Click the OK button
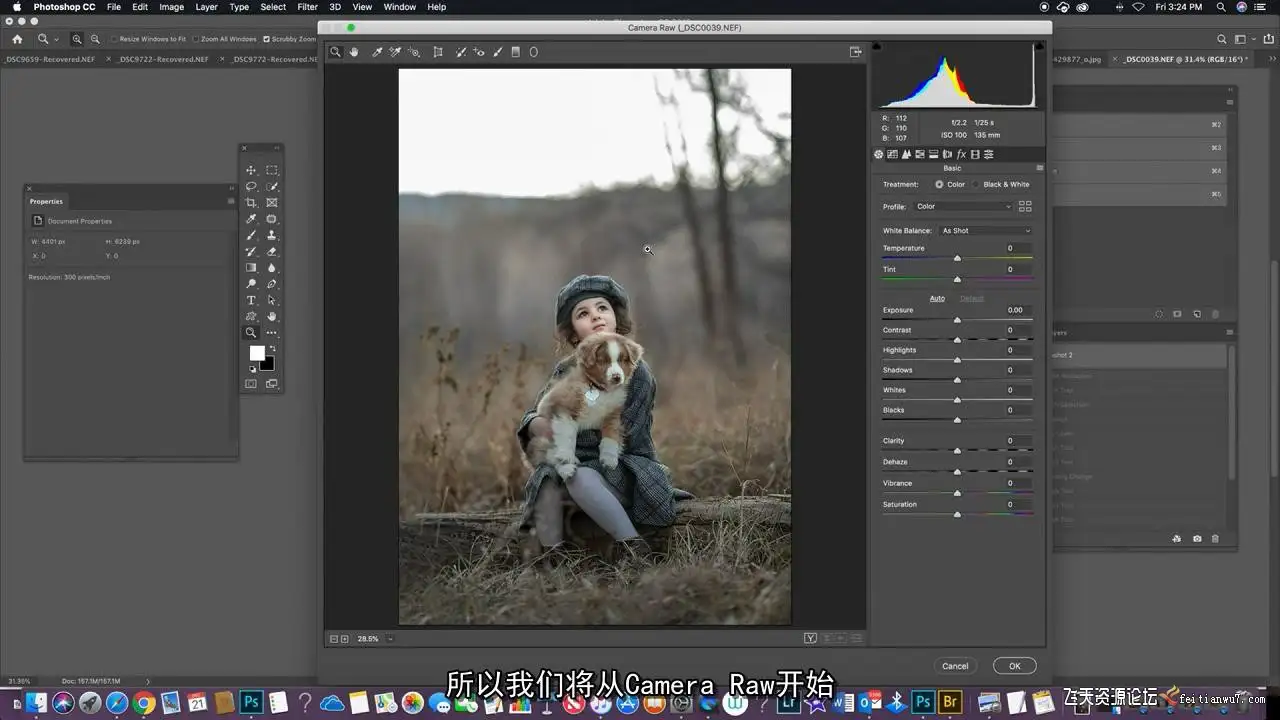Viewport: 1280px width, 720px height. 1014,666
